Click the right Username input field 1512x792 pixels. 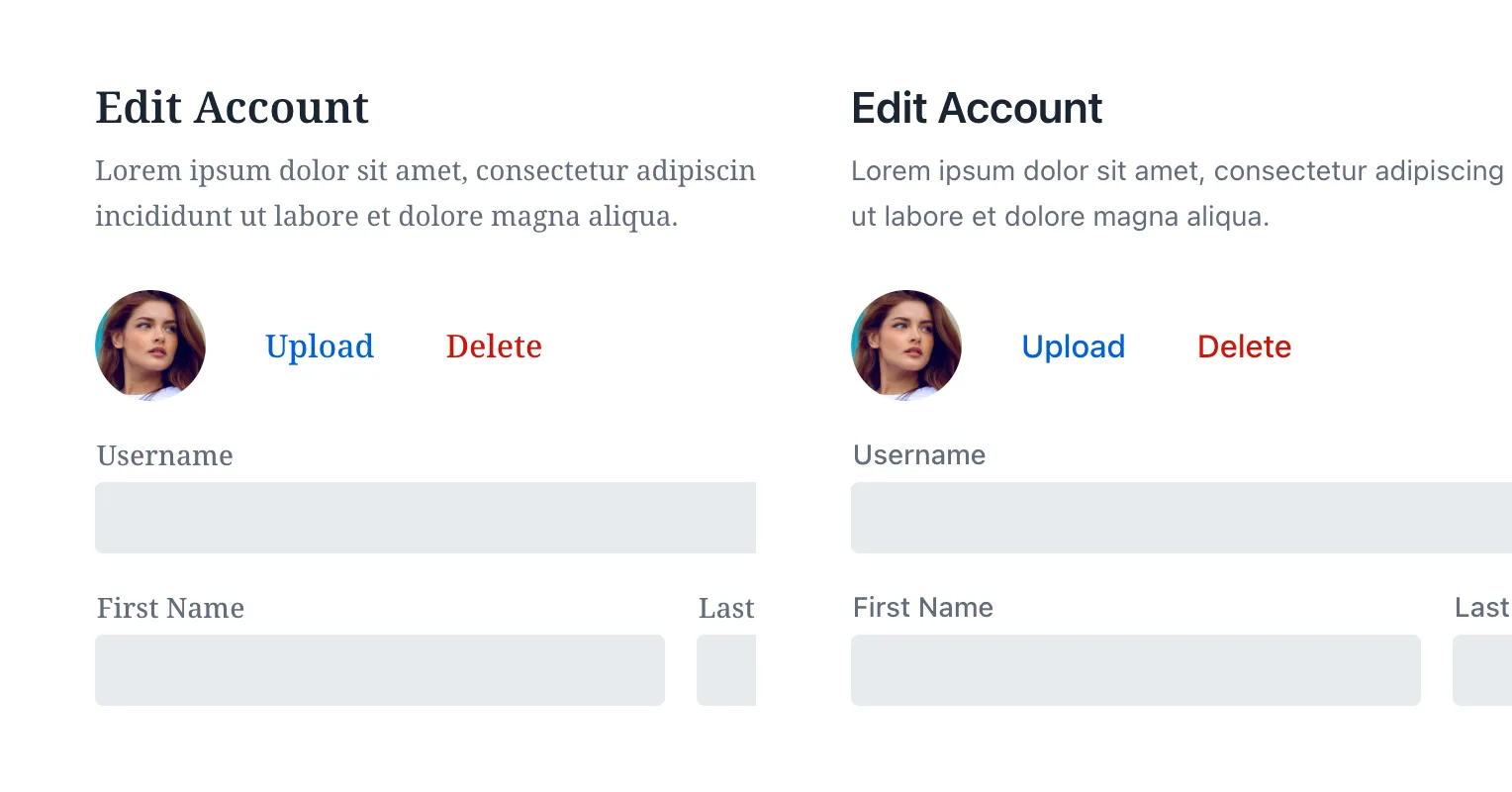click(1178, 517)
